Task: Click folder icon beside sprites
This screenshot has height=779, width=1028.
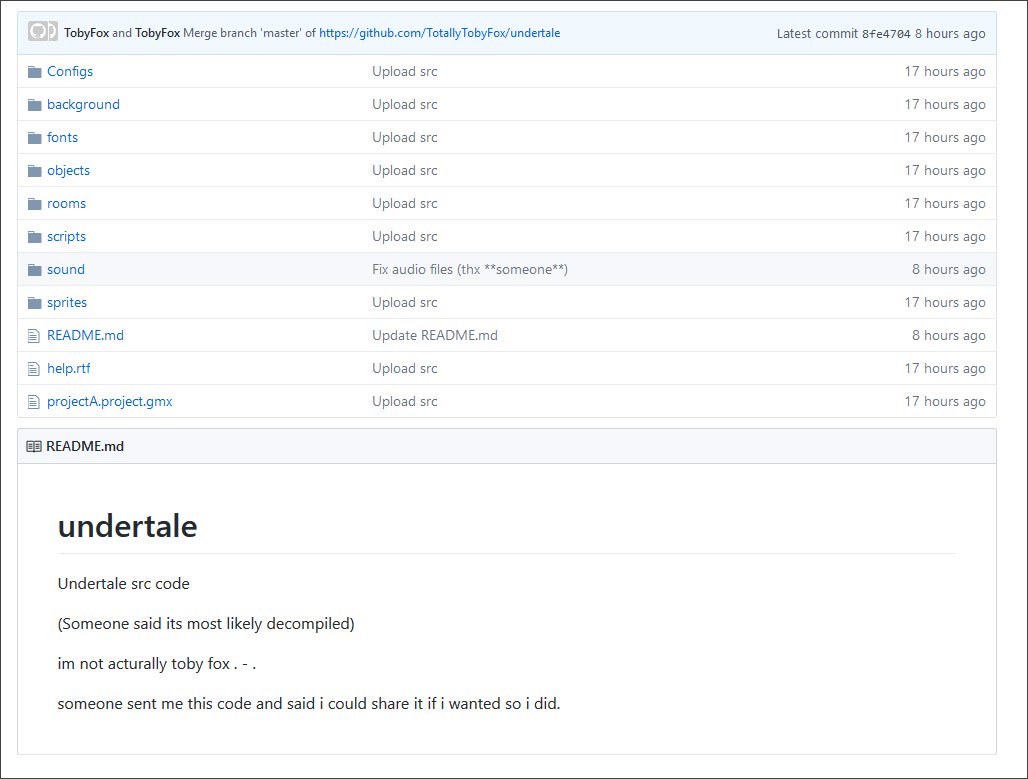Action: 35,303
